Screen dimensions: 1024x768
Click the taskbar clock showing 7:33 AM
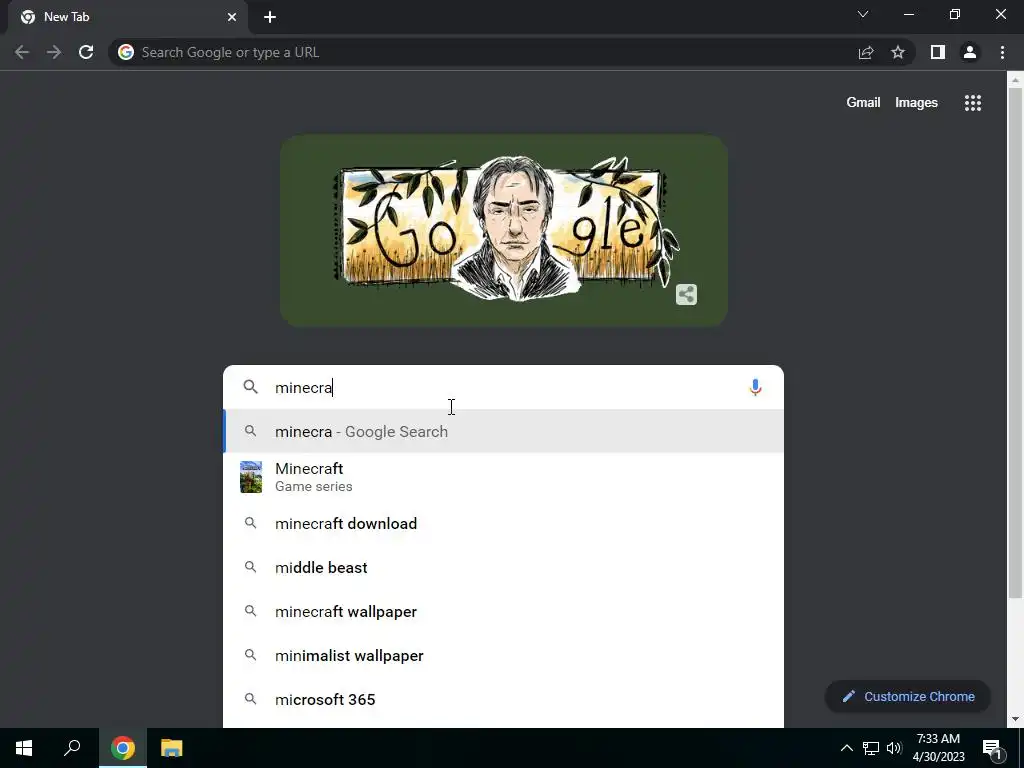pyautogui.click(x=938, y=748)
